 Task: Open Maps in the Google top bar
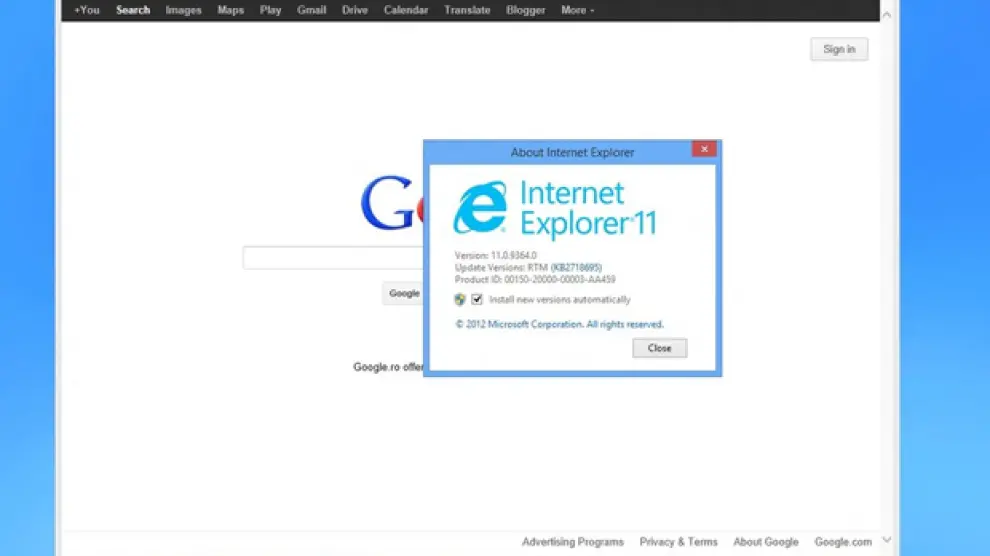pyautogui.click(x=231, y=10)
